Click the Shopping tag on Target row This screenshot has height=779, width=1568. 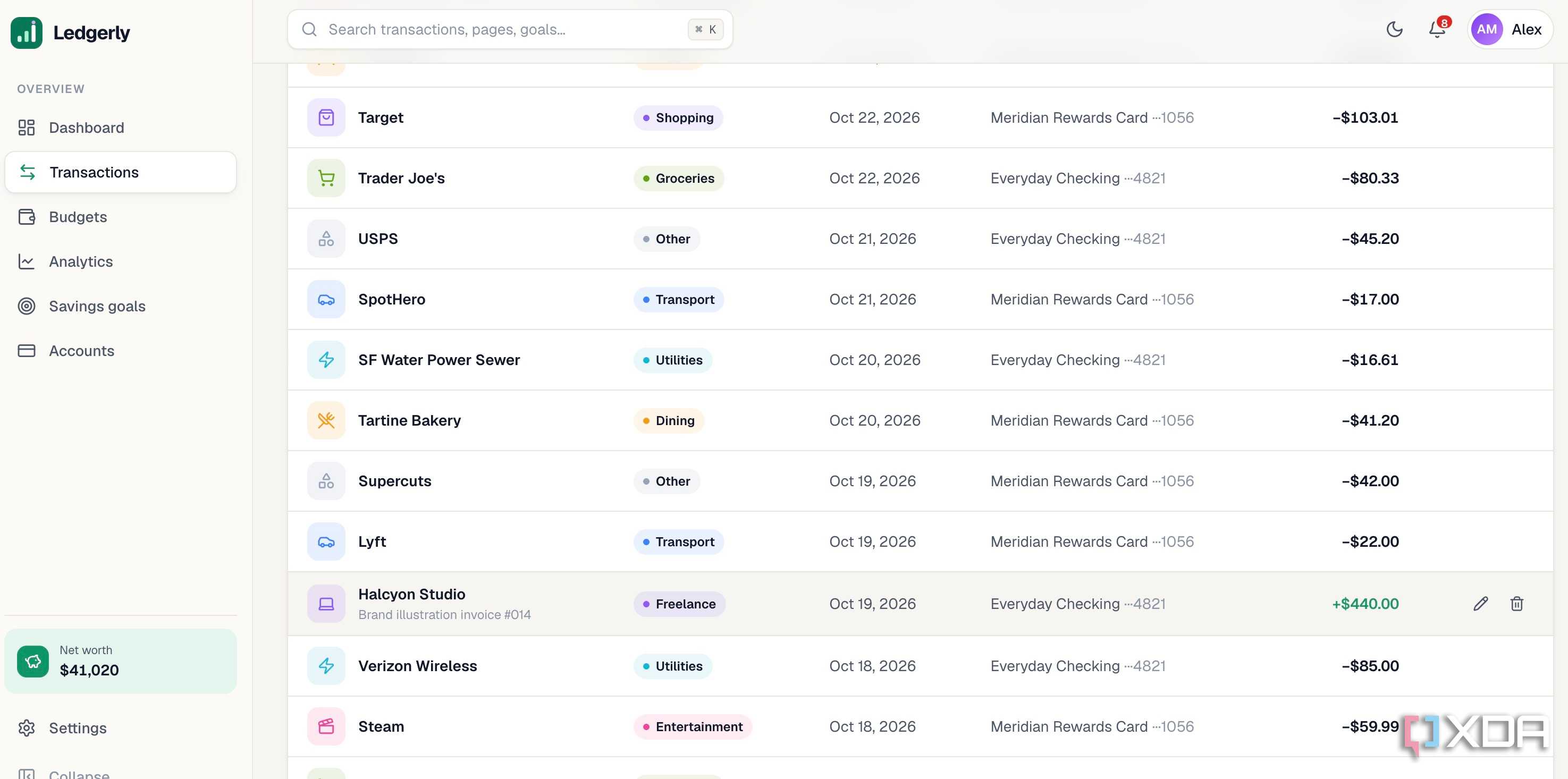(x=678, y=117)
